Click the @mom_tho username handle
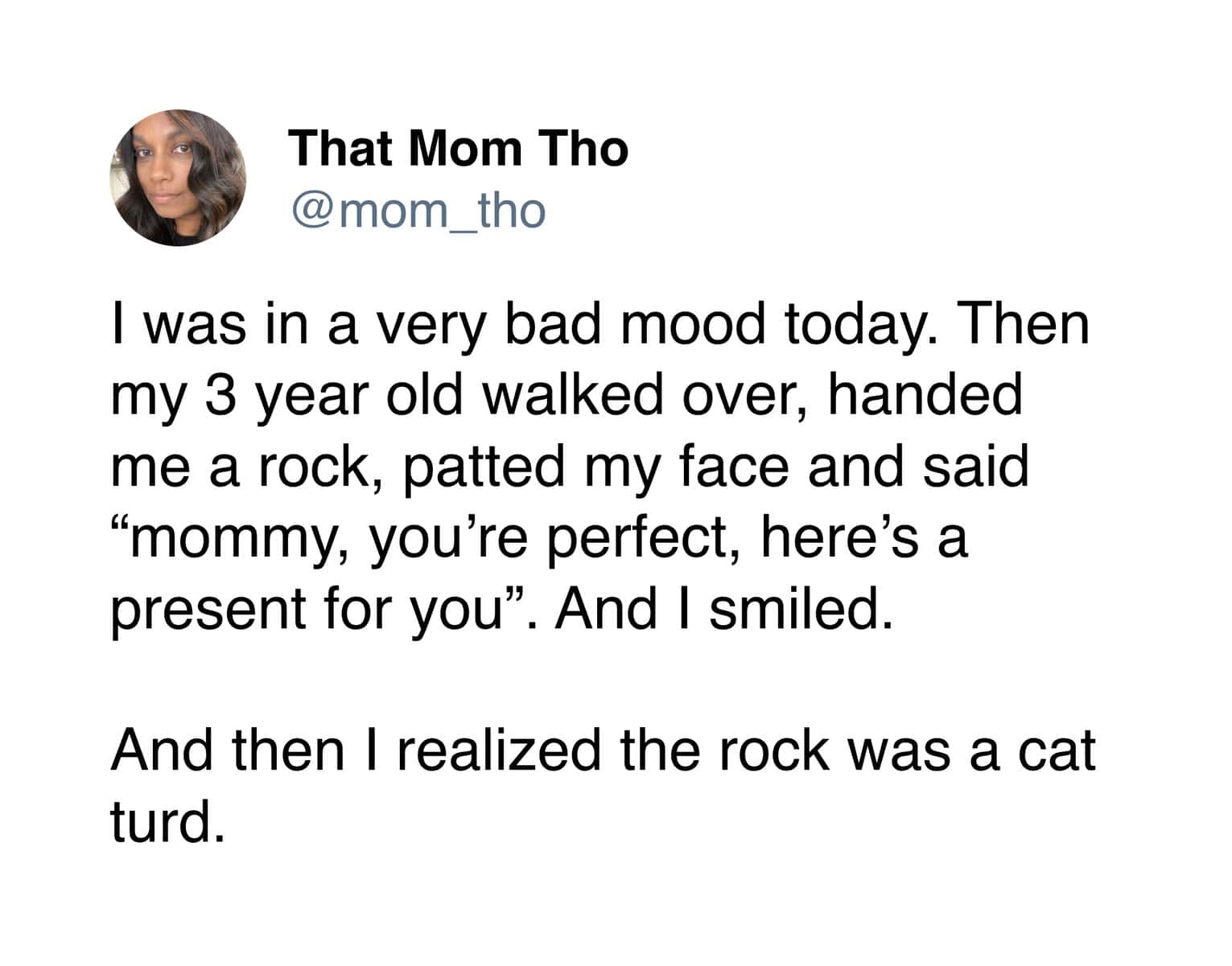 pyautogui.click(x=418, y=211)
